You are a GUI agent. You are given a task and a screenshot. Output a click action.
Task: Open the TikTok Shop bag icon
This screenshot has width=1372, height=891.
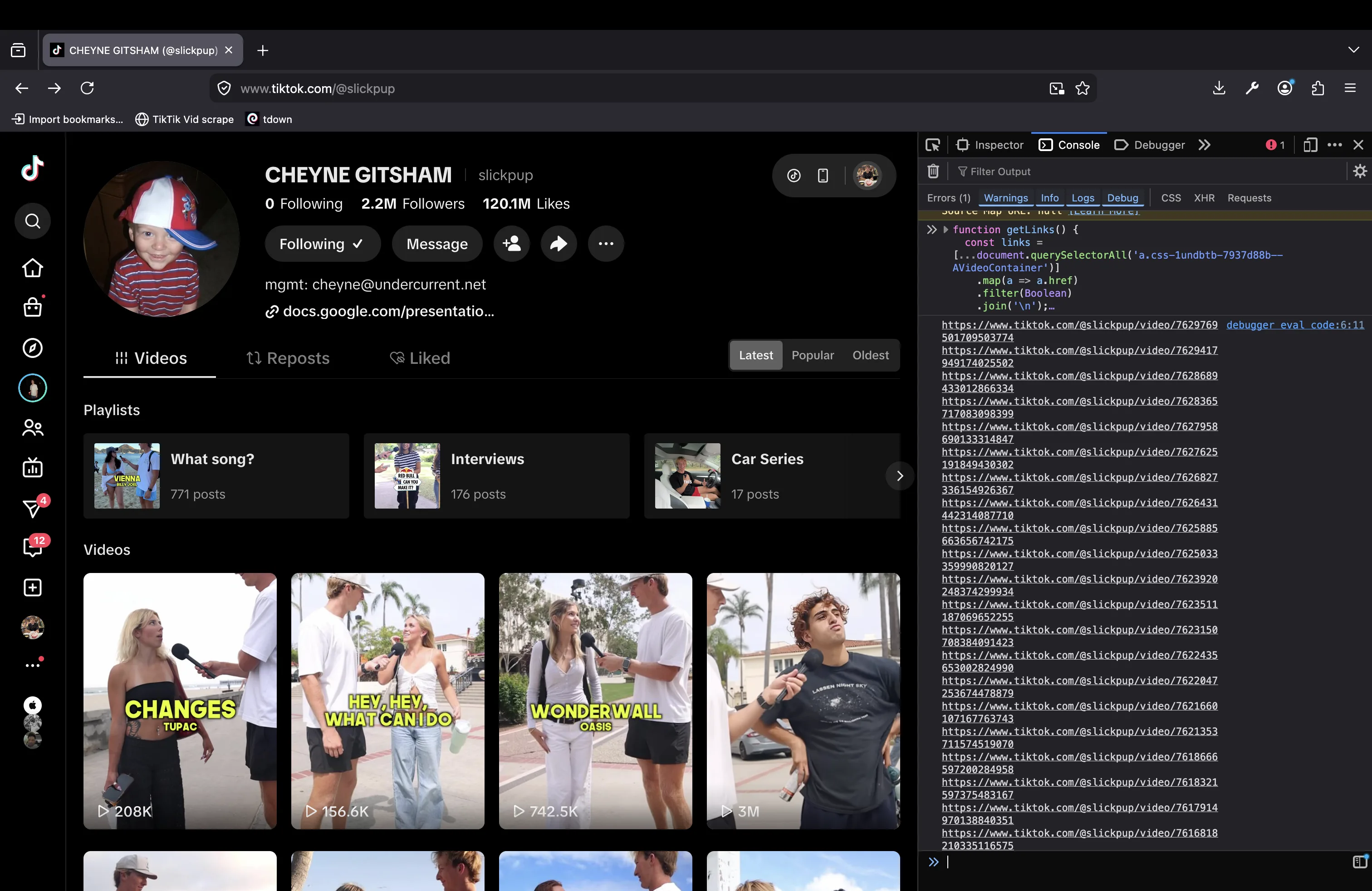click(32, 308)
